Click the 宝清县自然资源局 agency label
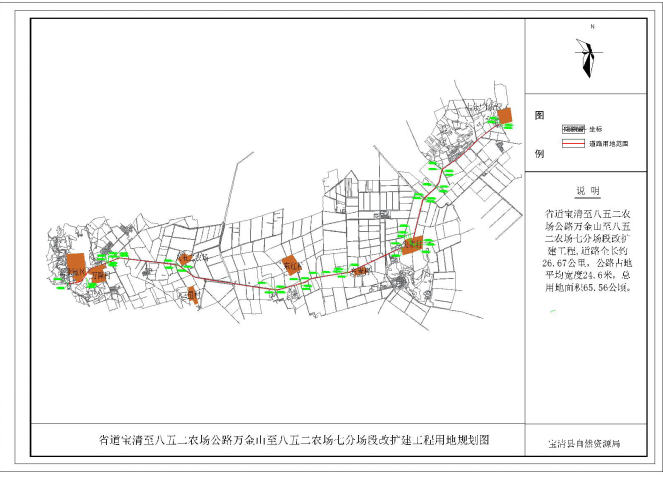Image resolution: width=663 pixels, height=477 pixels. (x=584, y=443)
